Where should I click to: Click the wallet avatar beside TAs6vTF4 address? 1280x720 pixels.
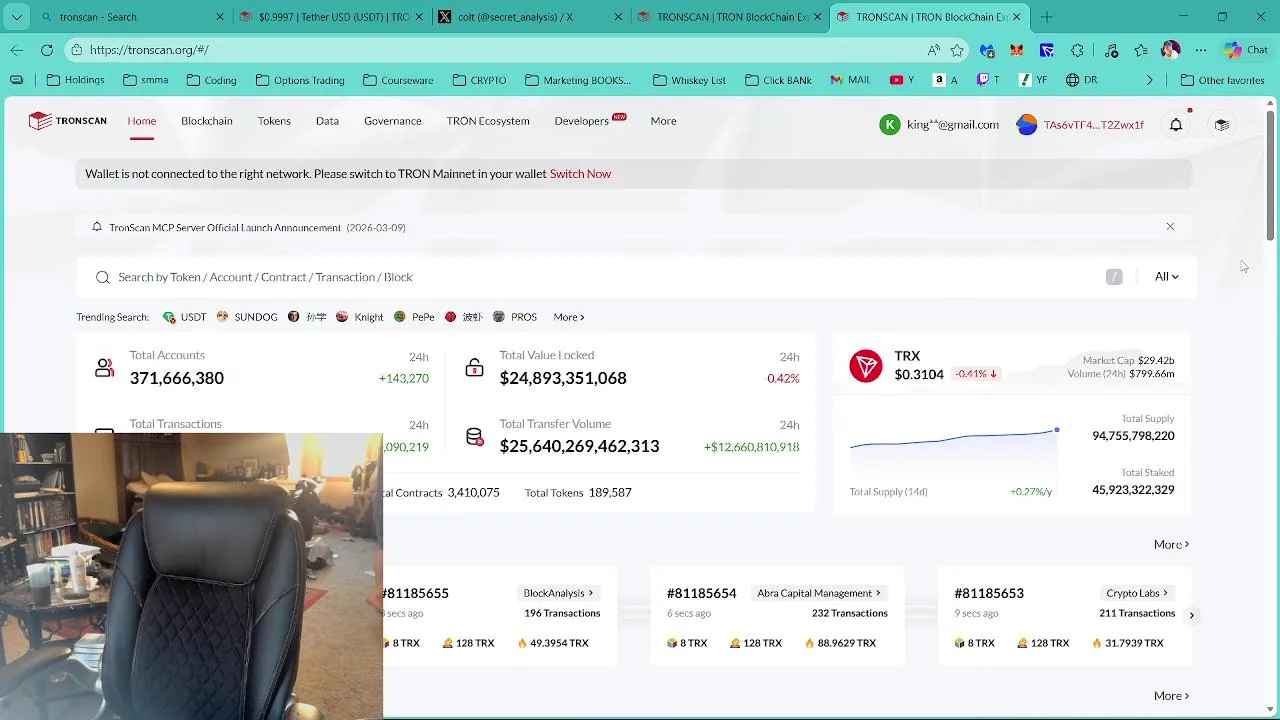1027,125
